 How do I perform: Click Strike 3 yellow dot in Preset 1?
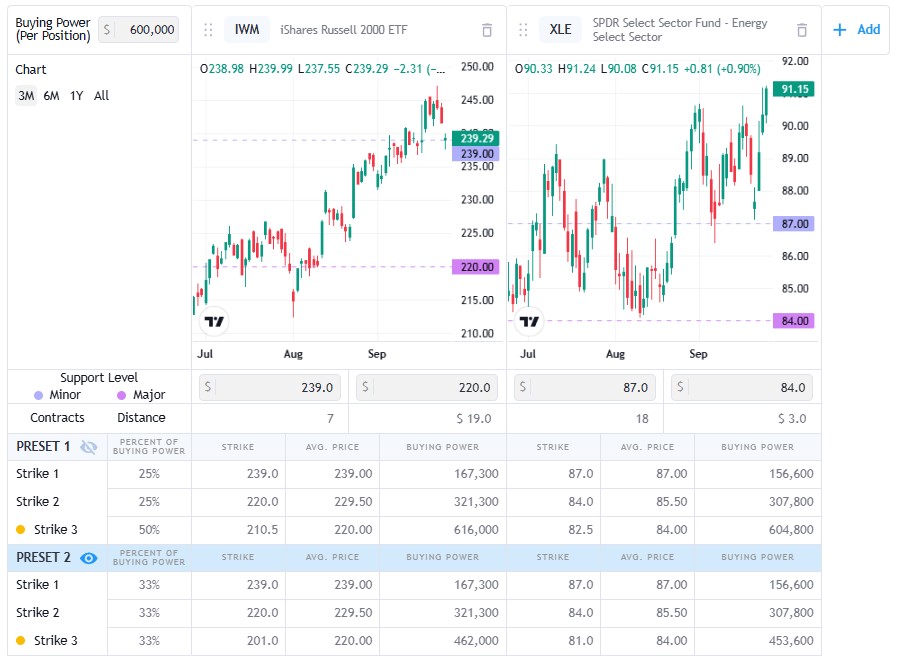point(21,530)
